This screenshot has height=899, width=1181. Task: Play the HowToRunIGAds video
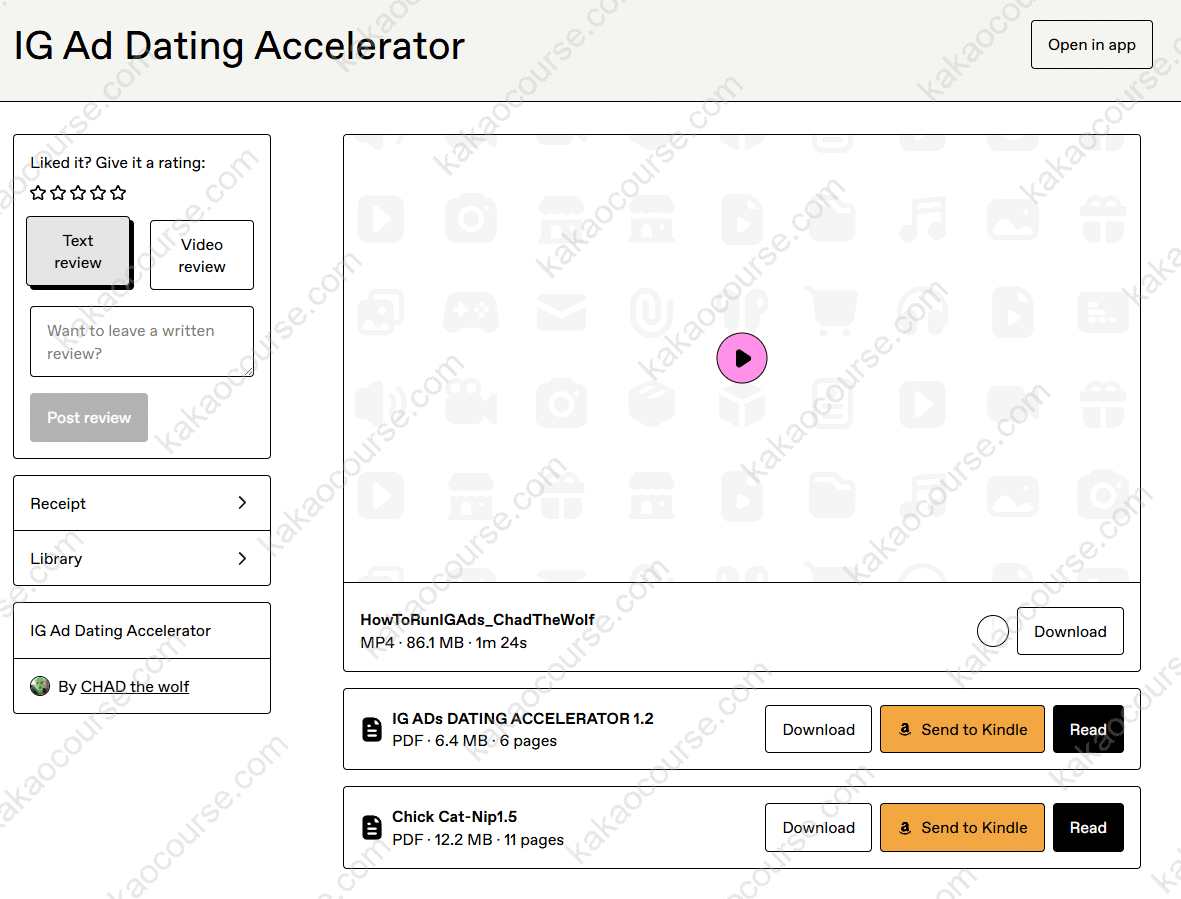[741, 358]
